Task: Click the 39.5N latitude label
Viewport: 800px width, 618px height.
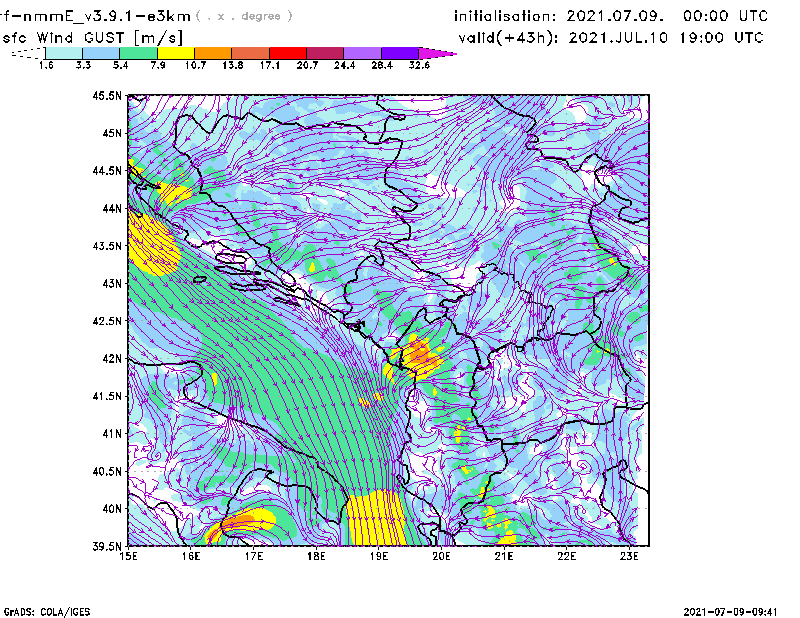Action: (107, 547)
